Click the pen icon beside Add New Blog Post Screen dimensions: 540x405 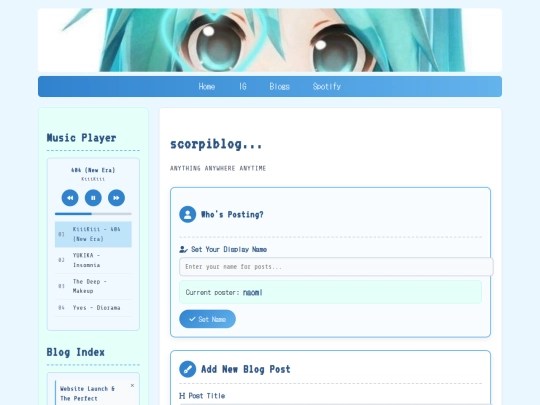tap(188, 369)
